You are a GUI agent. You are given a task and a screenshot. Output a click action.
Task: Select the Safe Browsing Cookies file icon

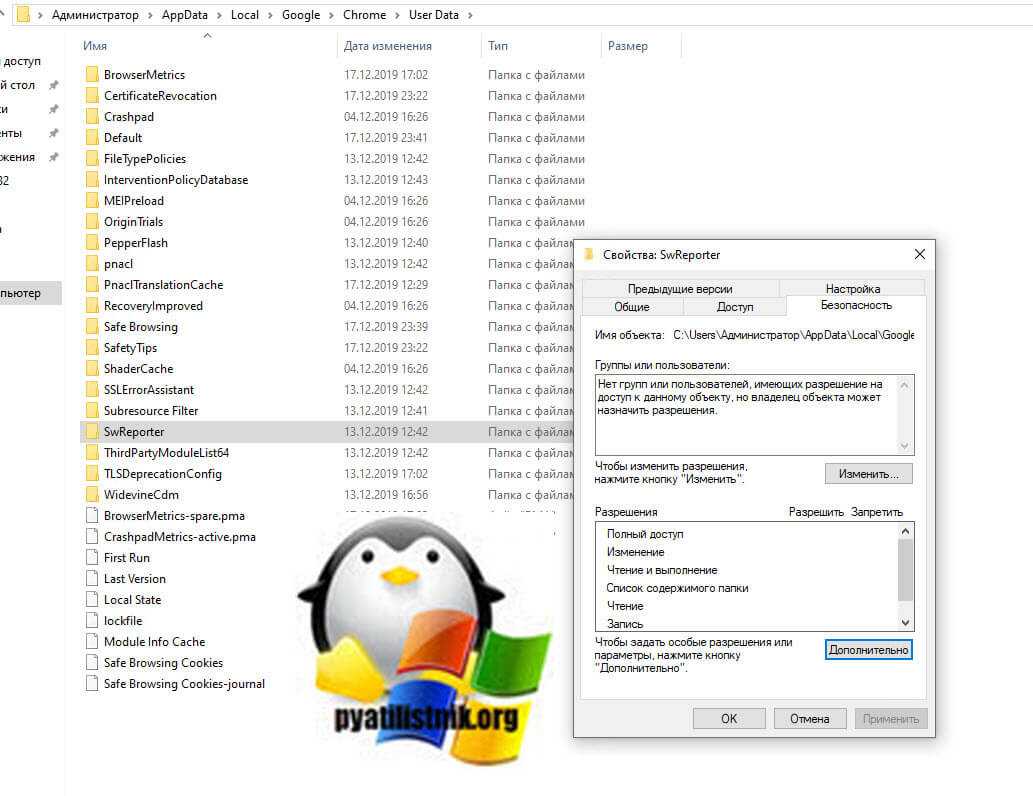point(92,663)
